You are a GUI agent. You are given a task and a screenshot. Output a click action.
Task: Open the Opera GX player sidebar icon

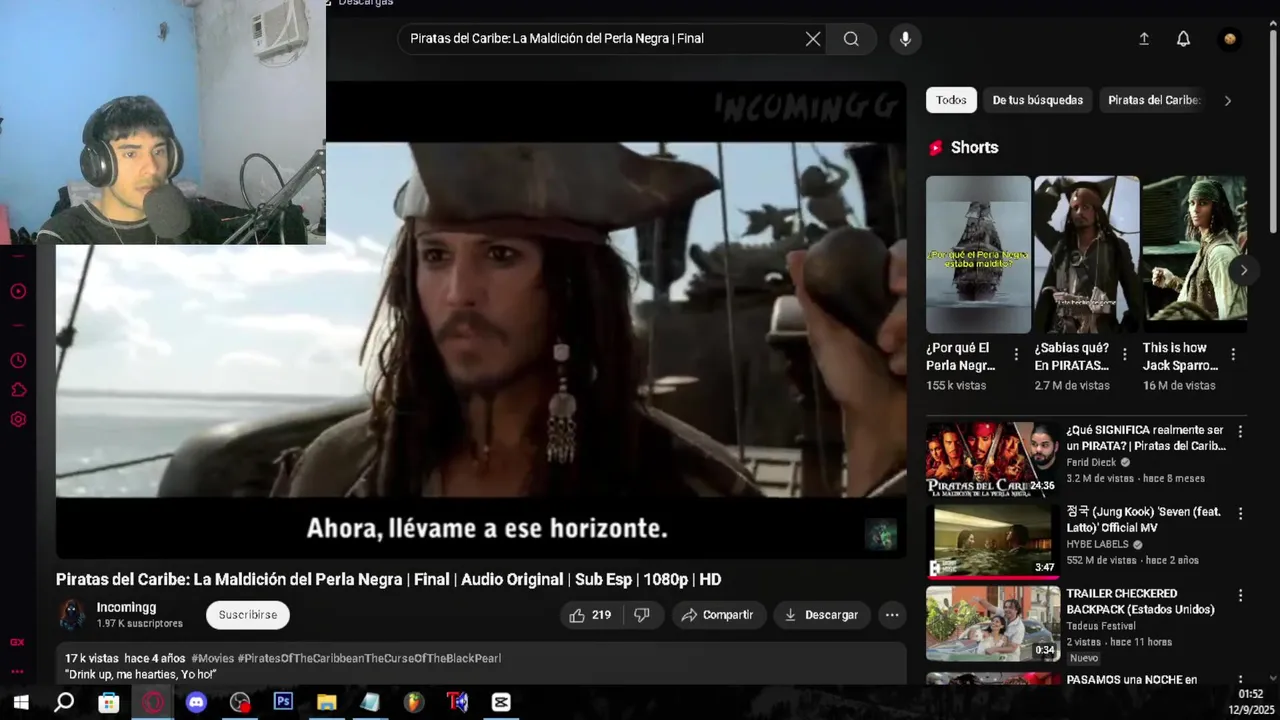coord(18,292)
